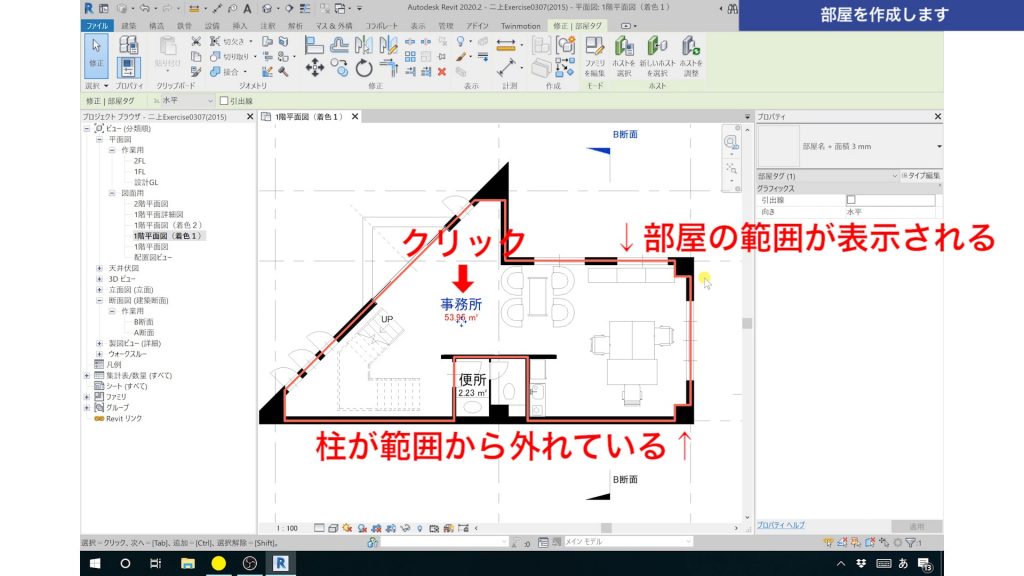Select the ファミリを編集 (Edit Family) icon
Screen dimensions: 1024x576
594,47
